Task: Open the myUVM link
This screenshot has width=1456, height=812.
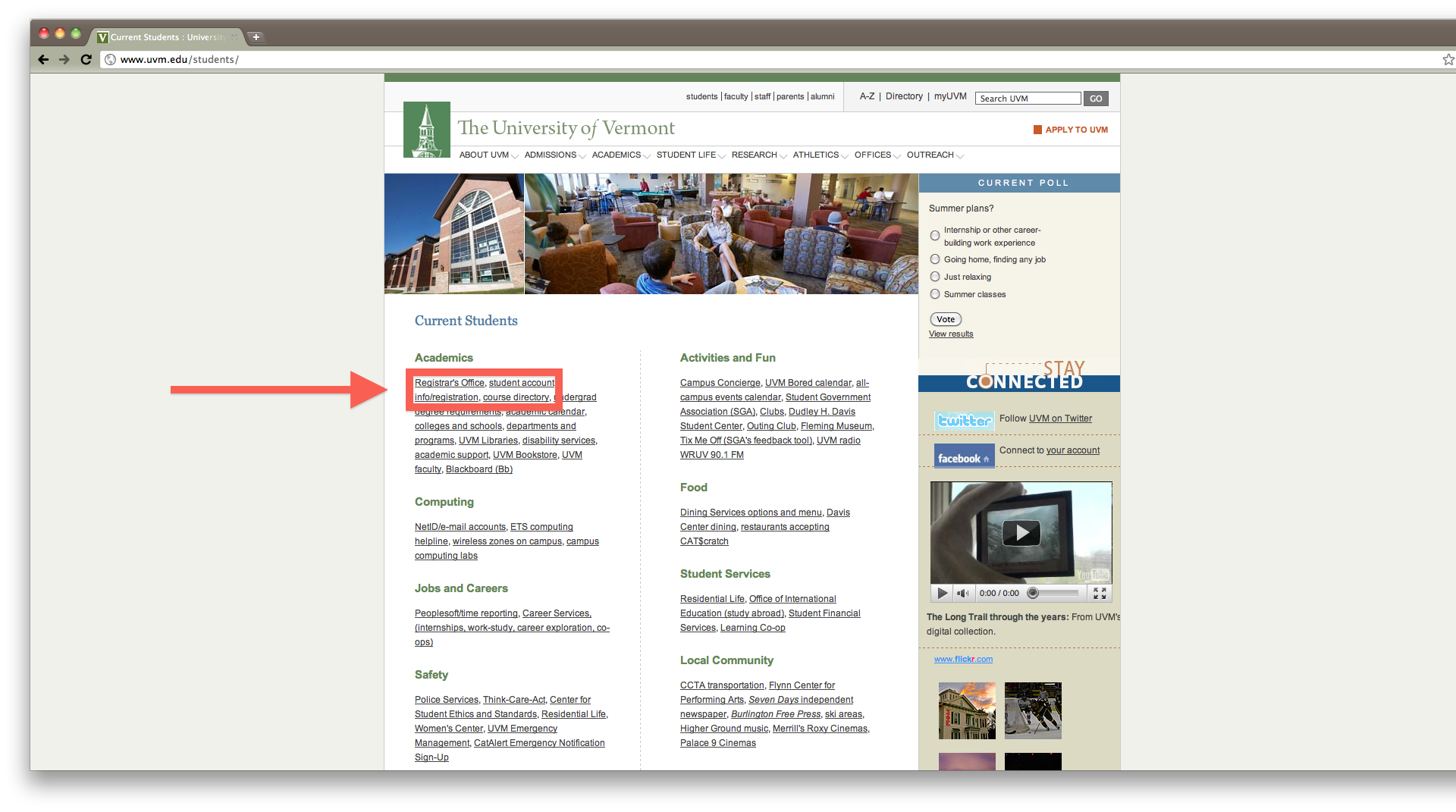Action: point(950,96)
